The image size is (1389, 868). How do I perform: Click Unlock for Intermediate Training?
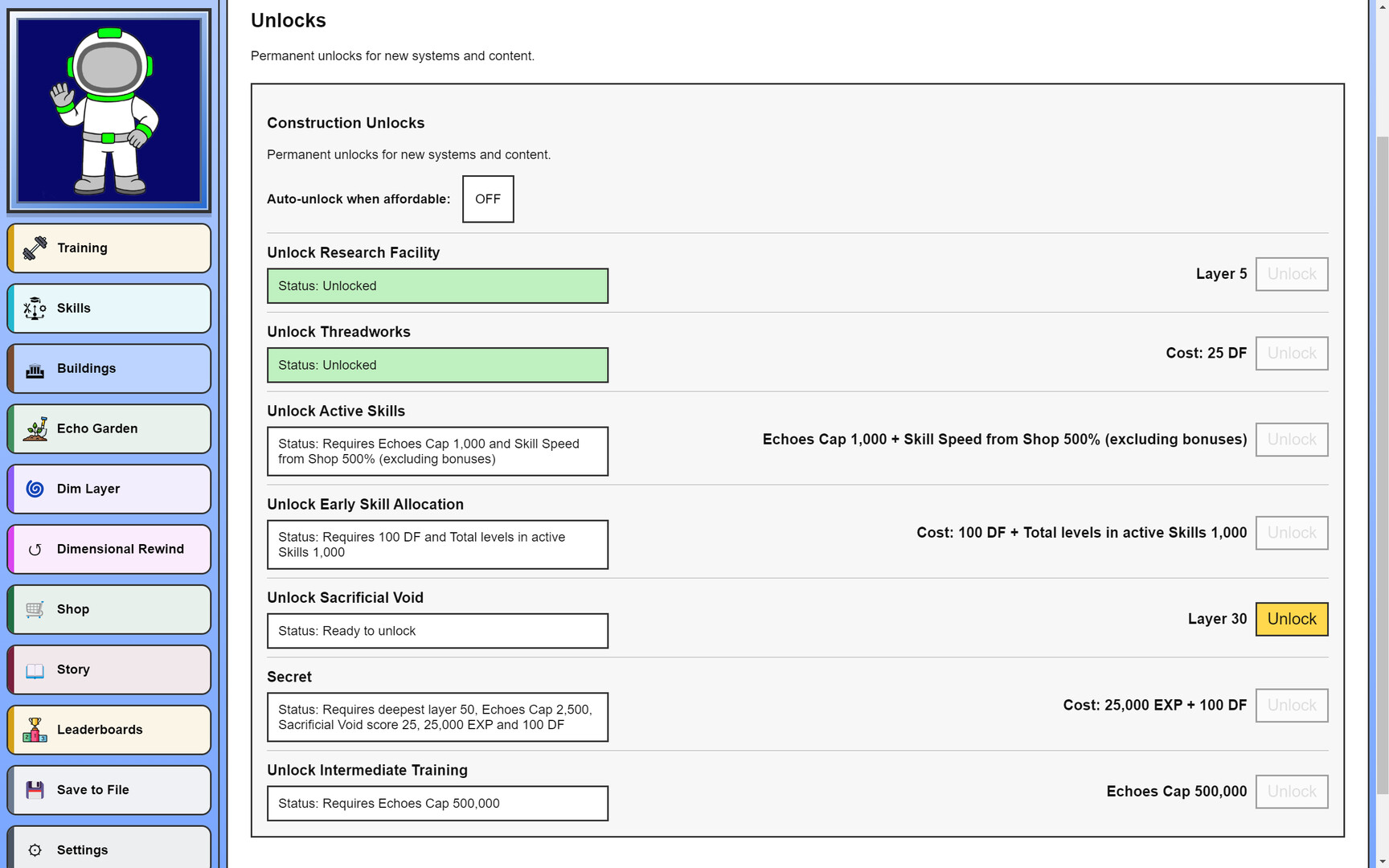(x=1292, y=792)
